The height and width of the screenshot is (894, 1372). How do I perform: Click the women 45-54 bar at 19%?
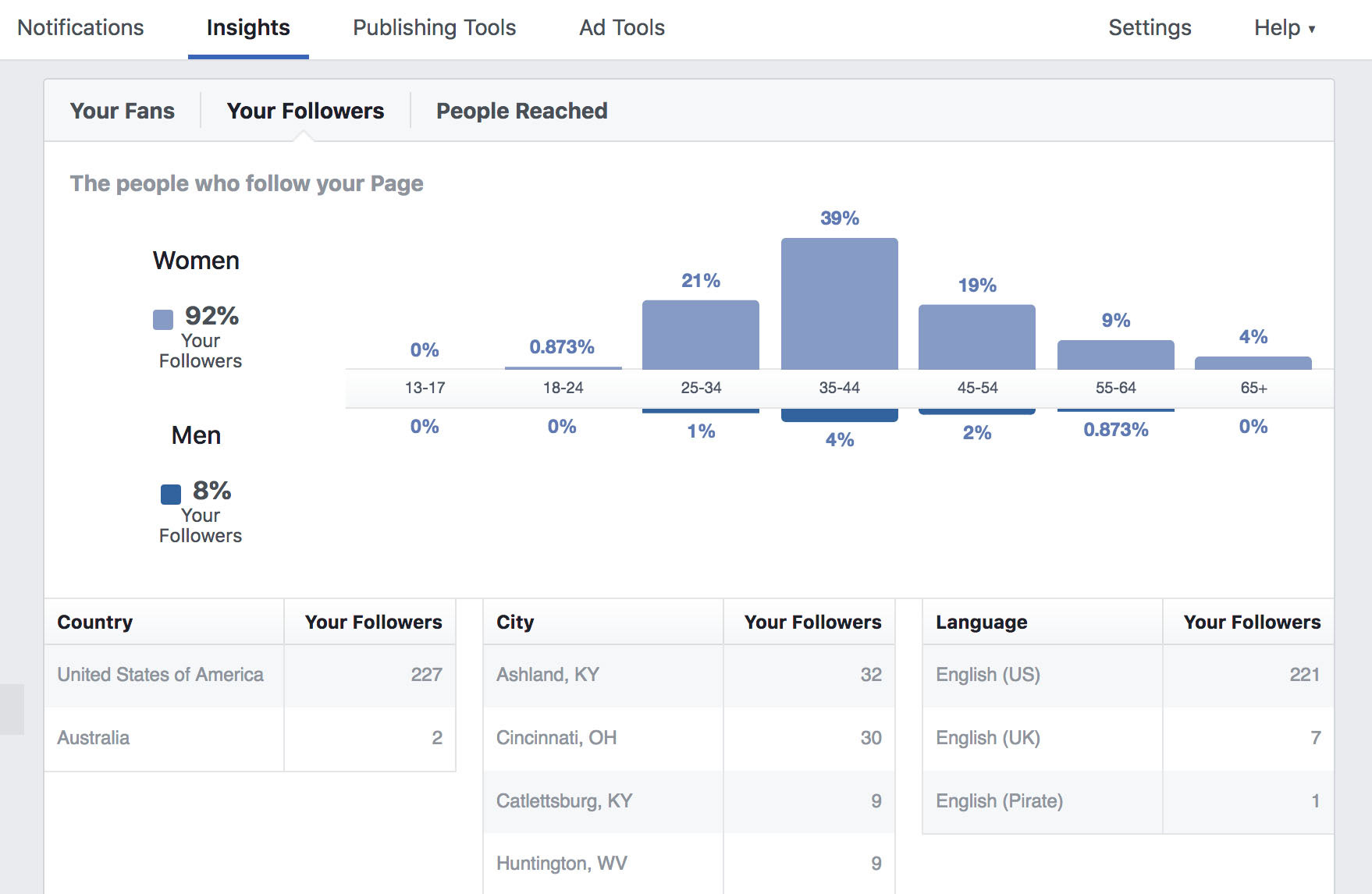pos(976,337)
